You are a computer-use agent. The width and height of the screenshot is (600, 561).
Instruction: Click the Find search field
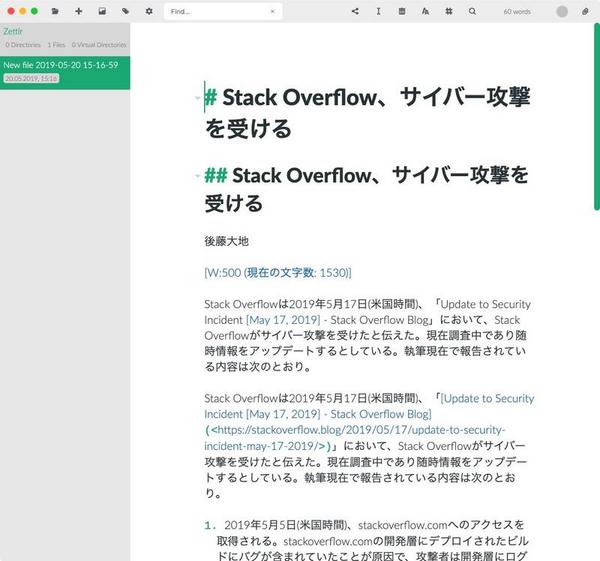coord(223,11)
